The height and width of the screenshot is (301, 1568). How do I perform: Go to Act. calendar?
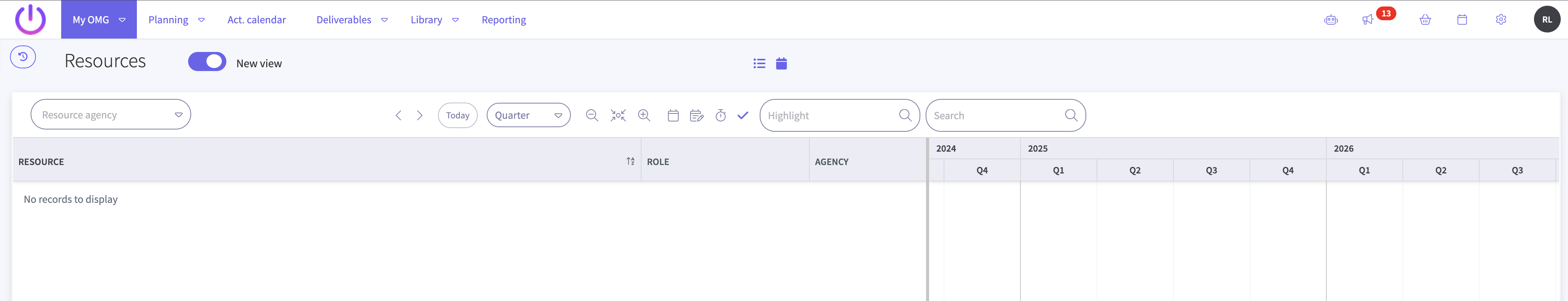pos(256,20)
